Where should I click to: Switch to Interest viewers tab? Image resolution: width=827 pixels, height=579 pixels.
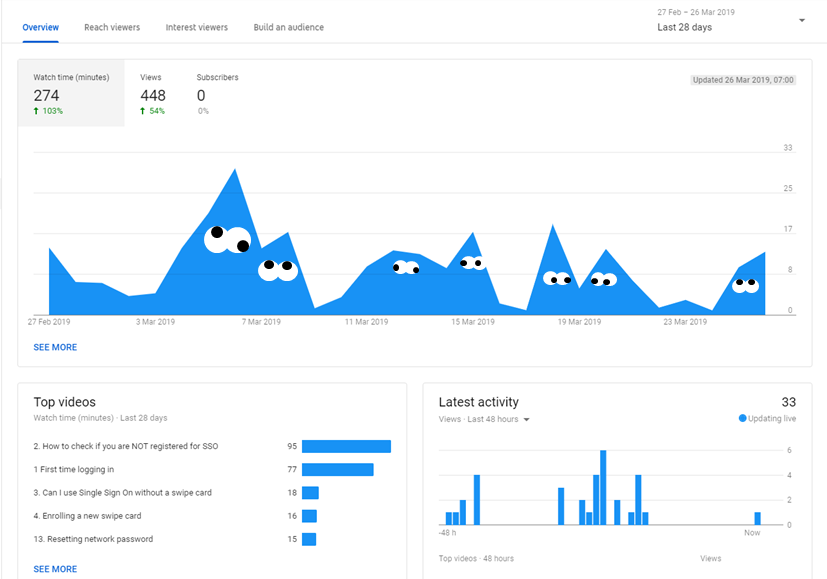[197, 27]
